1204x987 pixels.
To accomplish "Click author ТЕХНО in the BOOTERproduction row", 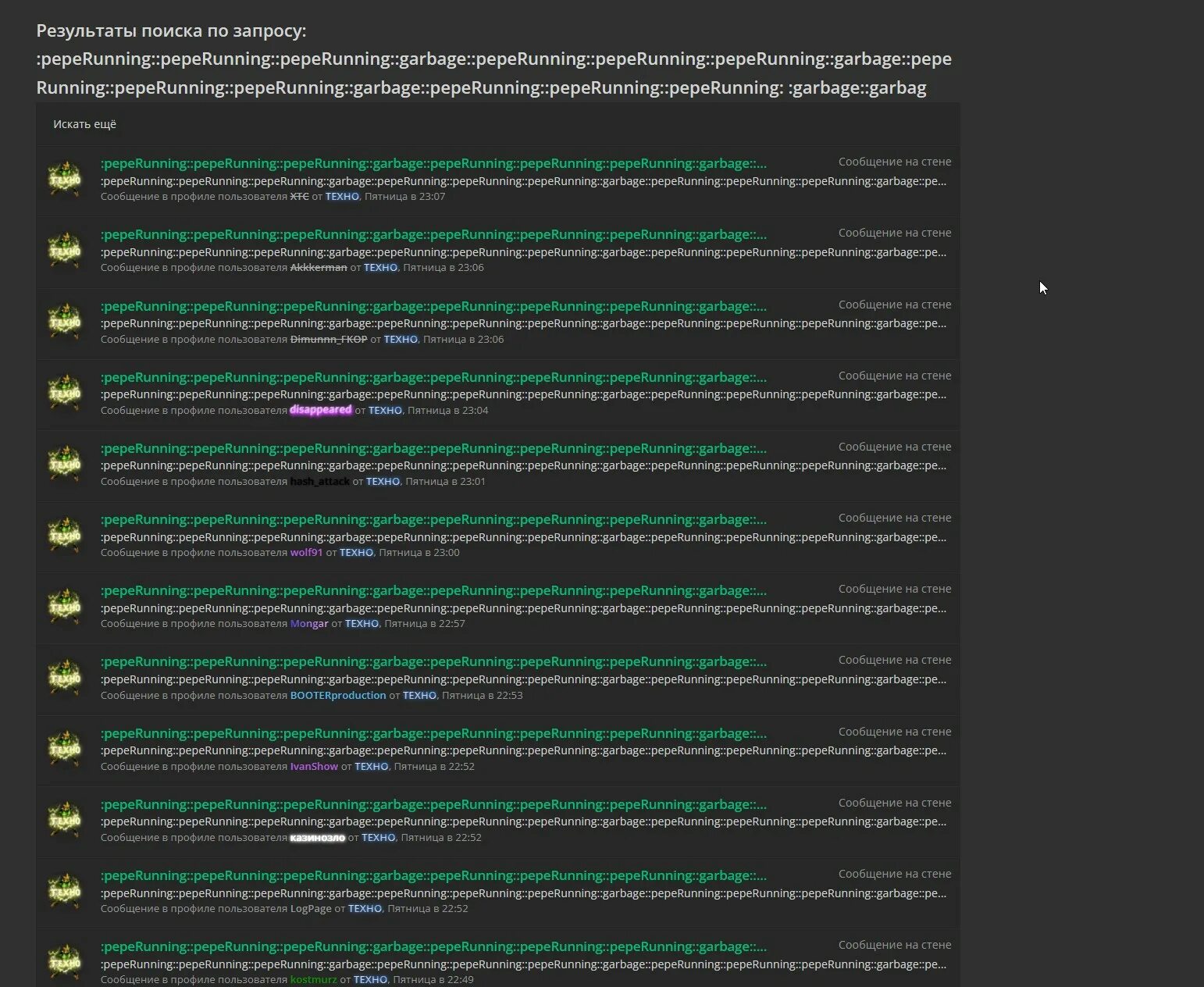I will click(419, 696).
